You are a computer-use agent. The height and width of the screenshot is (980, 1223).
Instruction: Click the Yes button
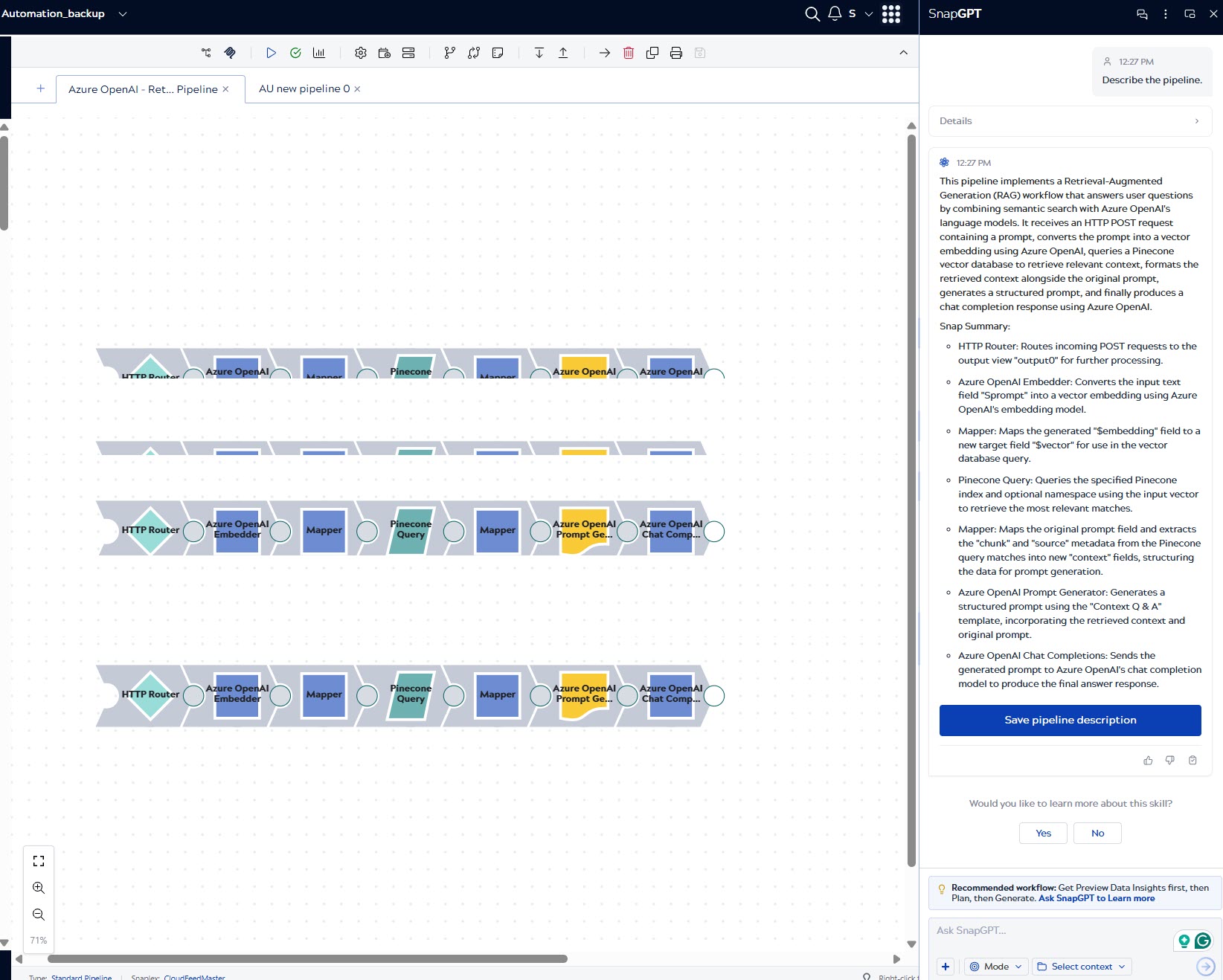[1043, 834]
